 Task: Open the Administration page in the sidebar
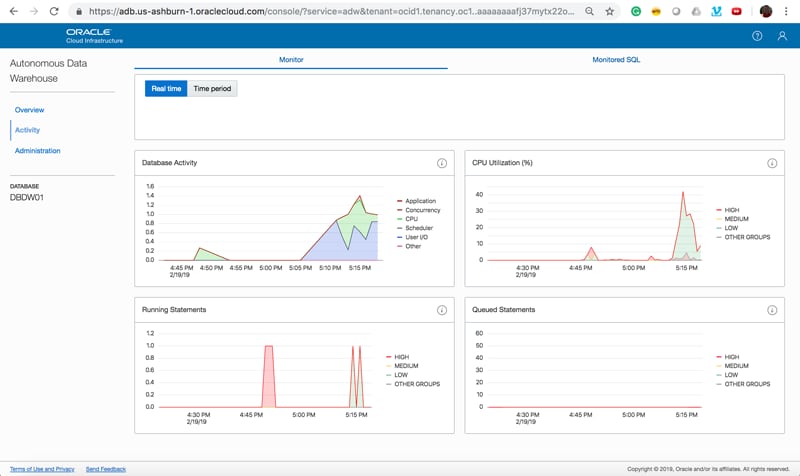pos(37,151)
